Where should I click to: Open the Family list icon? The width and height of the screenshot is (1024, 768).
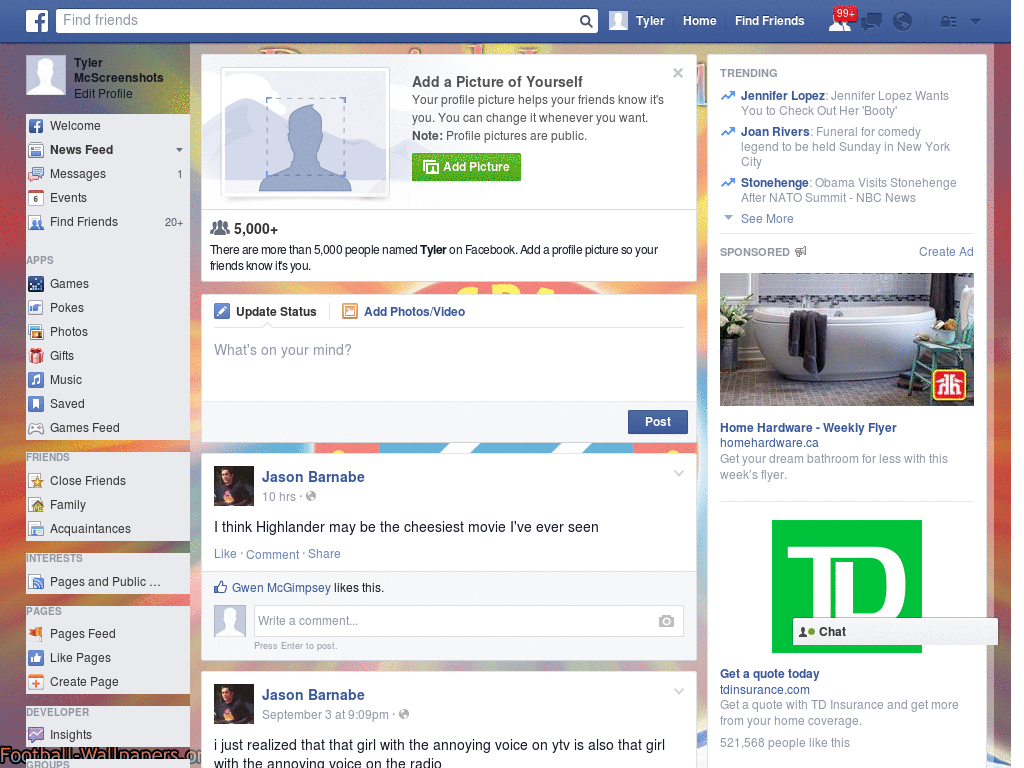pos(36,505)
